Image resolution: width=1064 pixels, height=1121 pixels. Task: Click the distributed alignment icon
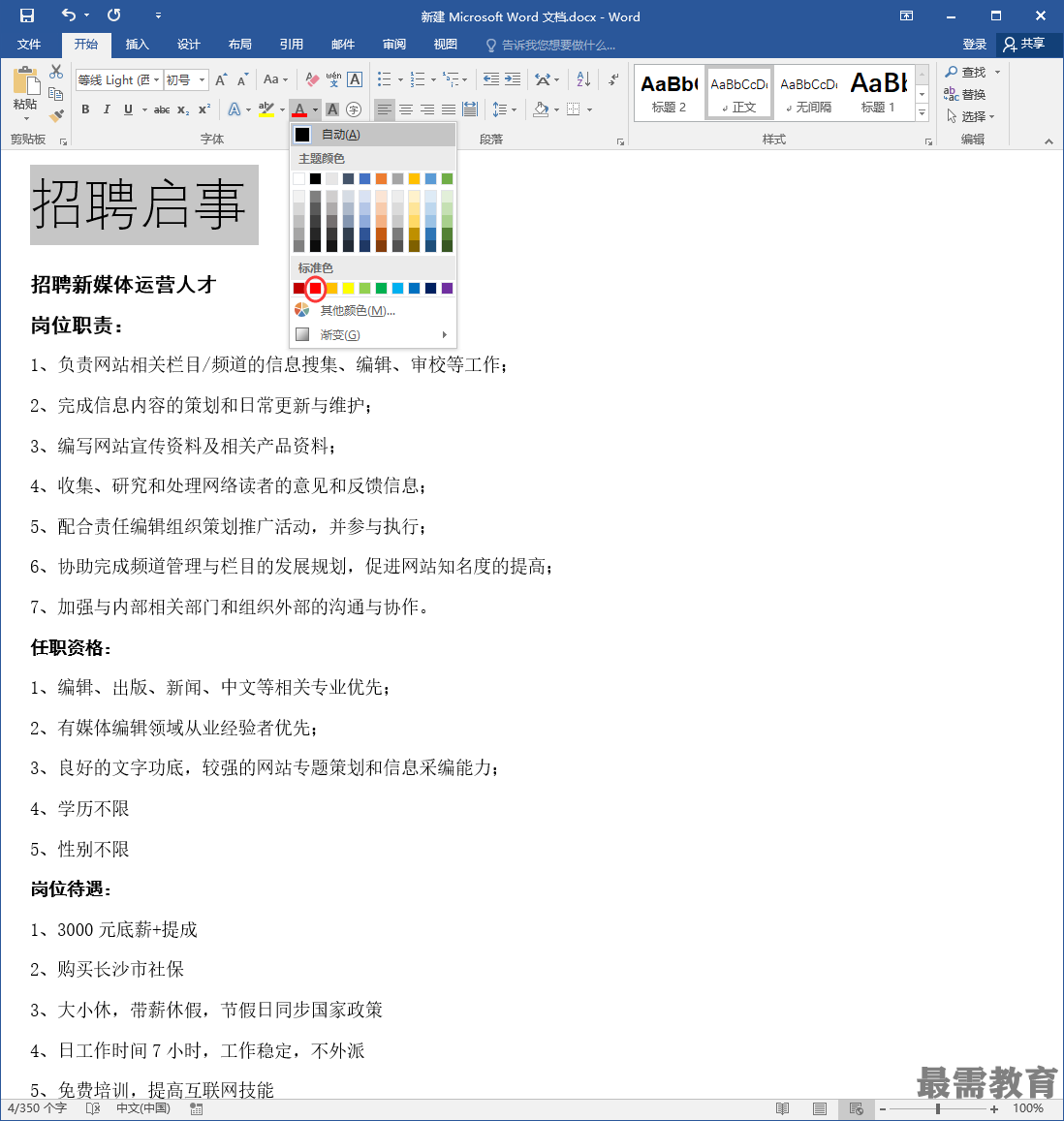coord(470,109)
